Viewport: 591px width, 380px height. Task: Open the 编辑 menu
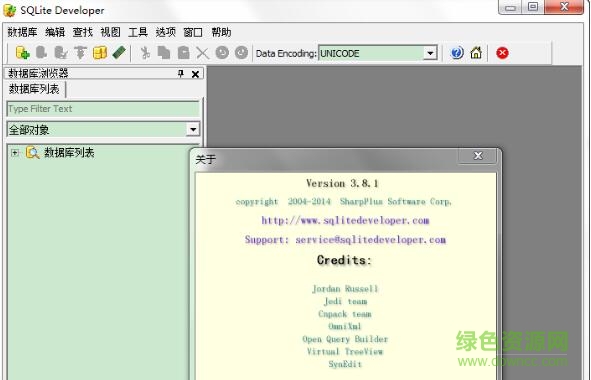[55, 32]
